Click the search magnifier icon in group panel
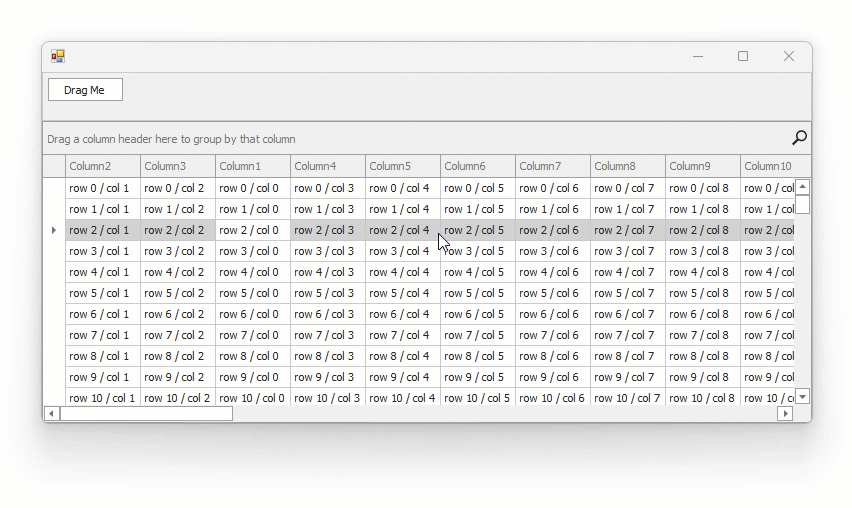Image resolution: width=852 pixels, height=508 pixels. click(x=799, y=138)
